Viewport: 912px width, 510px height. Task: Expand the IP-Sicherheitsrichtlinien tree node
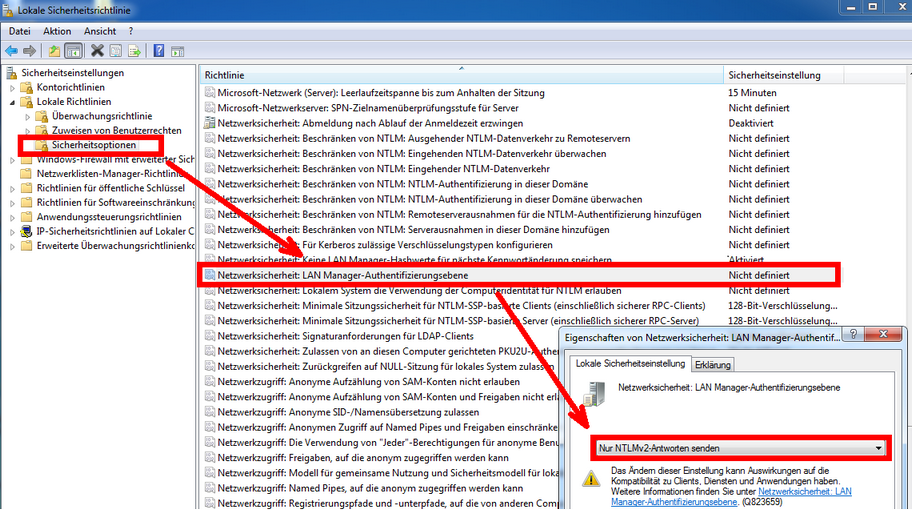click(12, 232)
